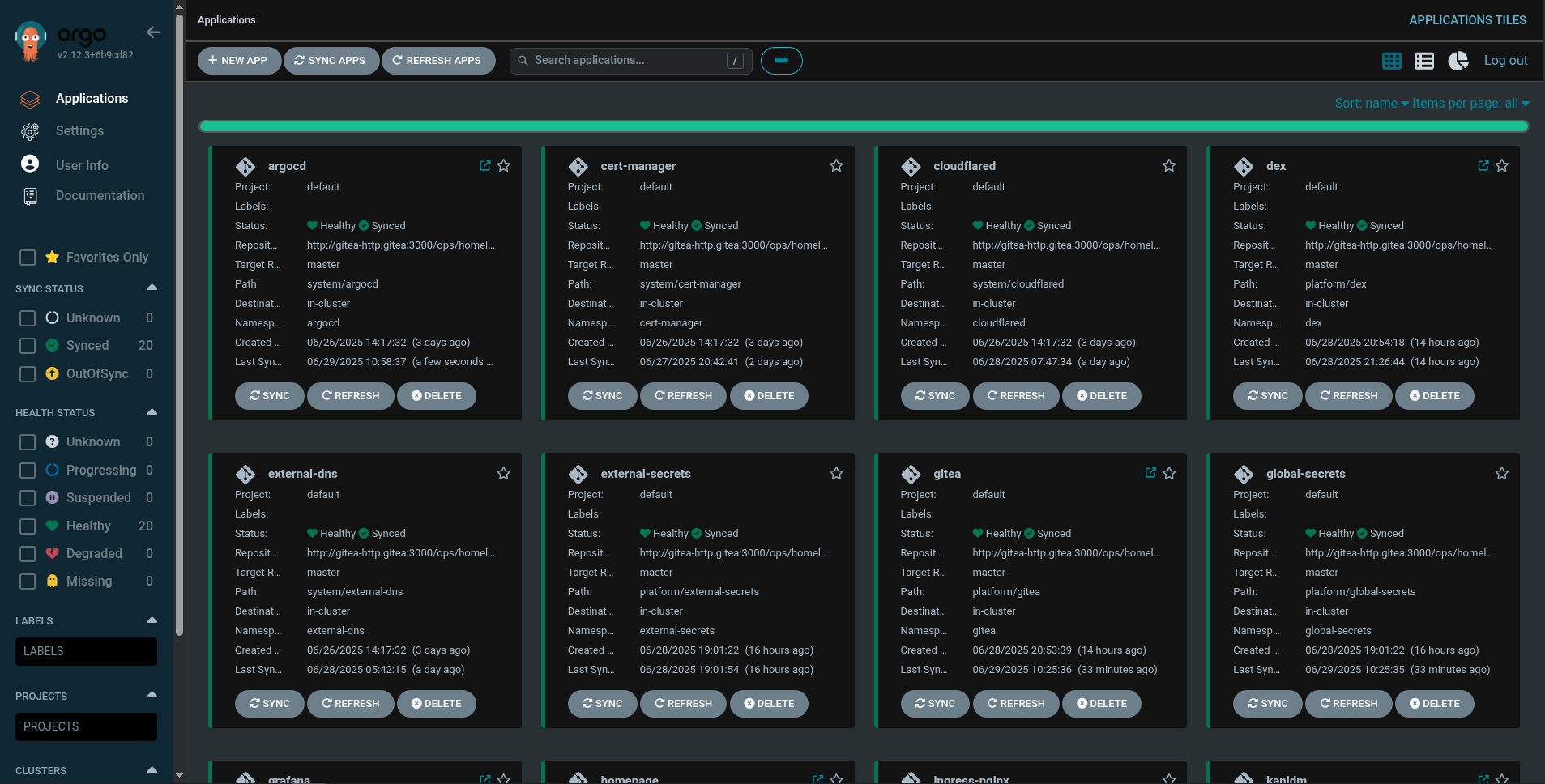
Task: Click the cert-manager git icon
Action: click(578, 166)
